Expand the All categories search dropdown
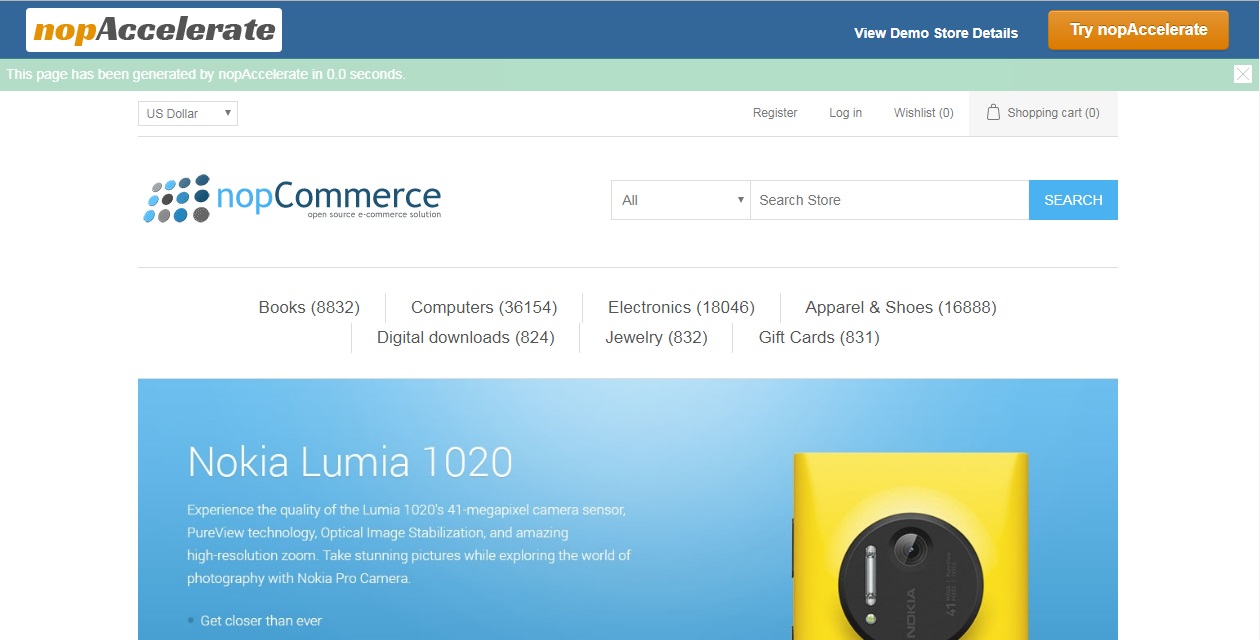Viewport: 1260px width, 640px height. (x=681, y=200)
